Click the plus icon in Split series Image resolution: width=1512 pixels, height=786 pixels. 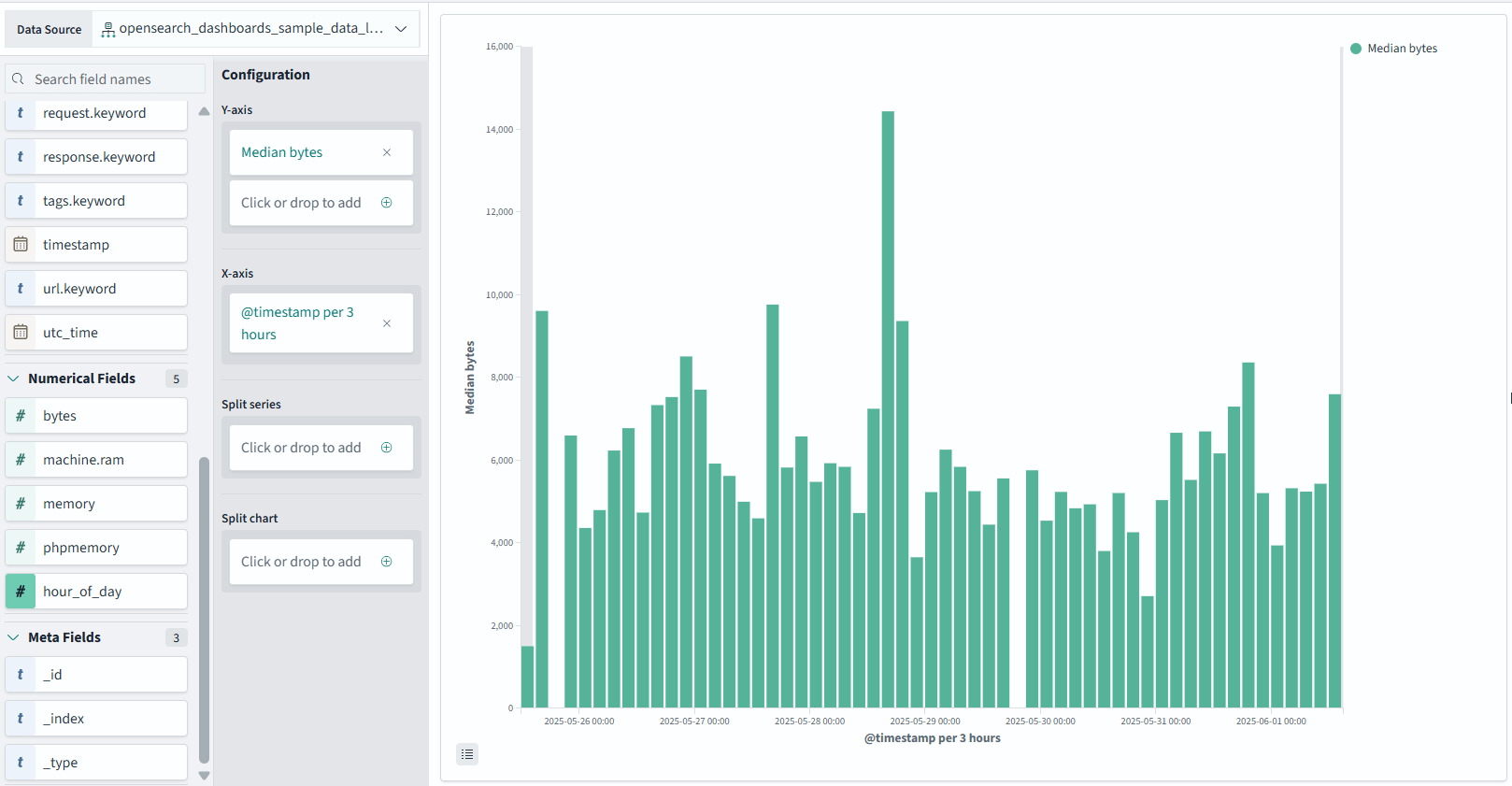click(387, 448)
